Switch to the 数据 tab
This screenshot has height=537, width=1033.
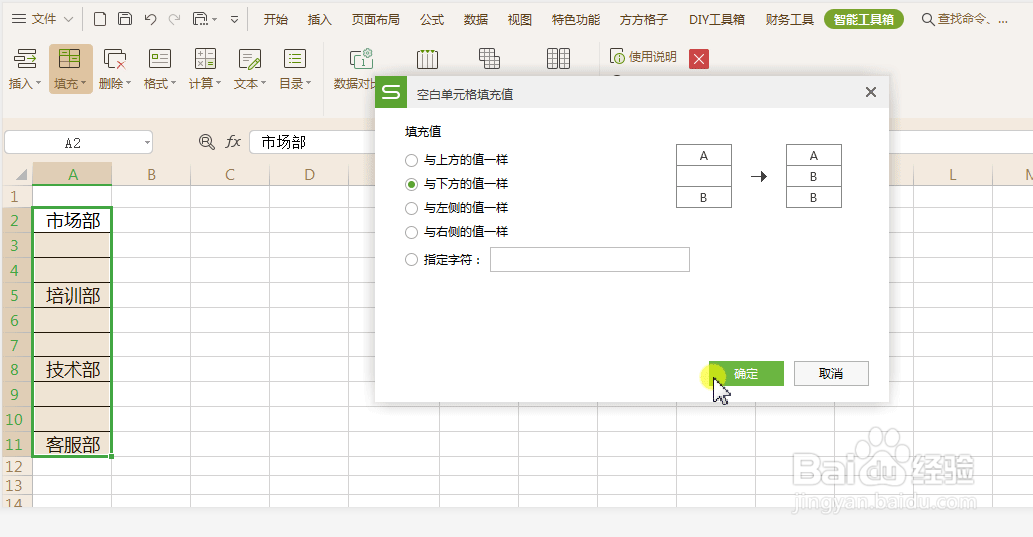pos(476,20)
